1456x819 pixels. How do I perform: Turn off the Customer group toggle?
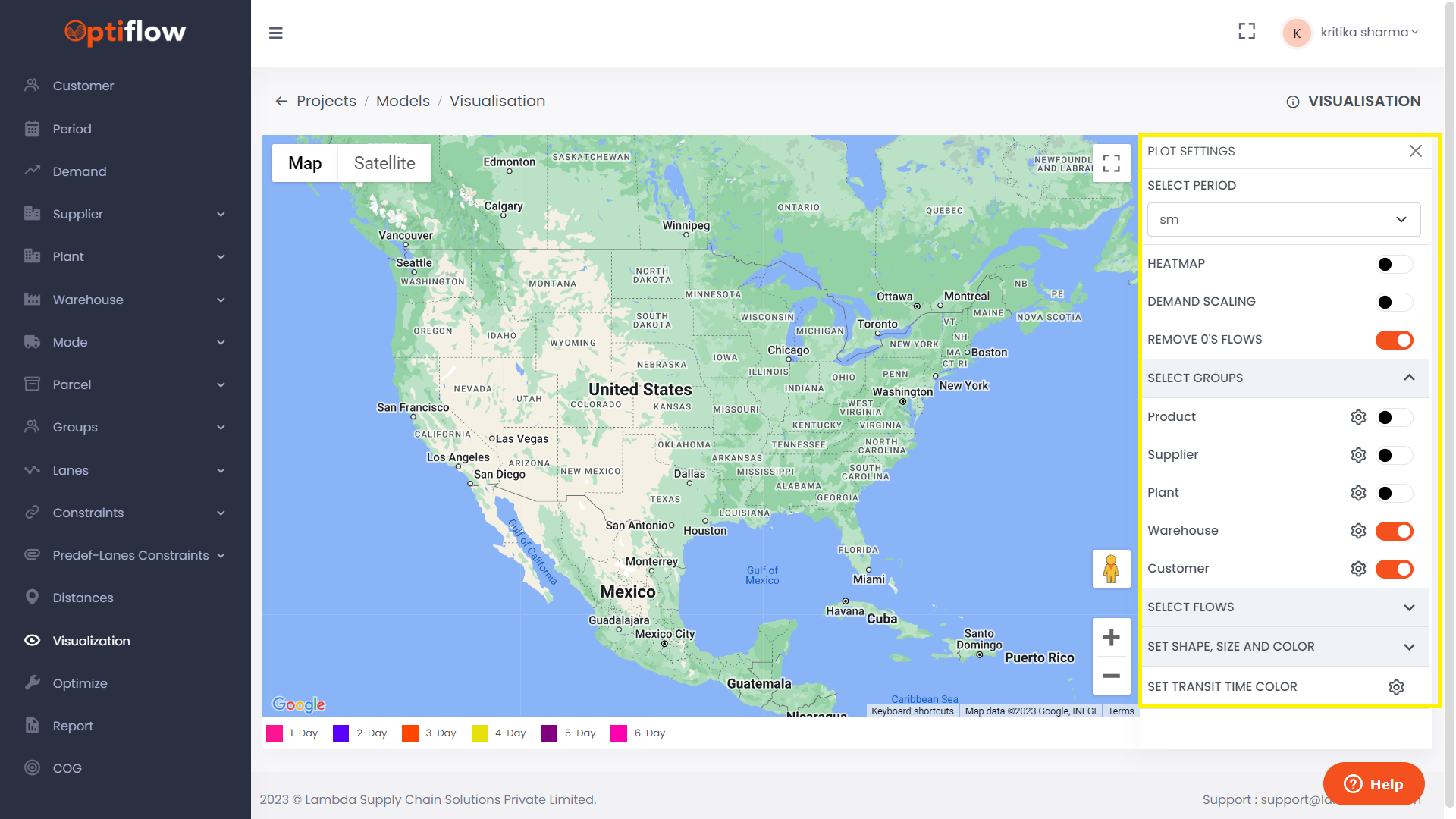click(x=1394, y=569)
